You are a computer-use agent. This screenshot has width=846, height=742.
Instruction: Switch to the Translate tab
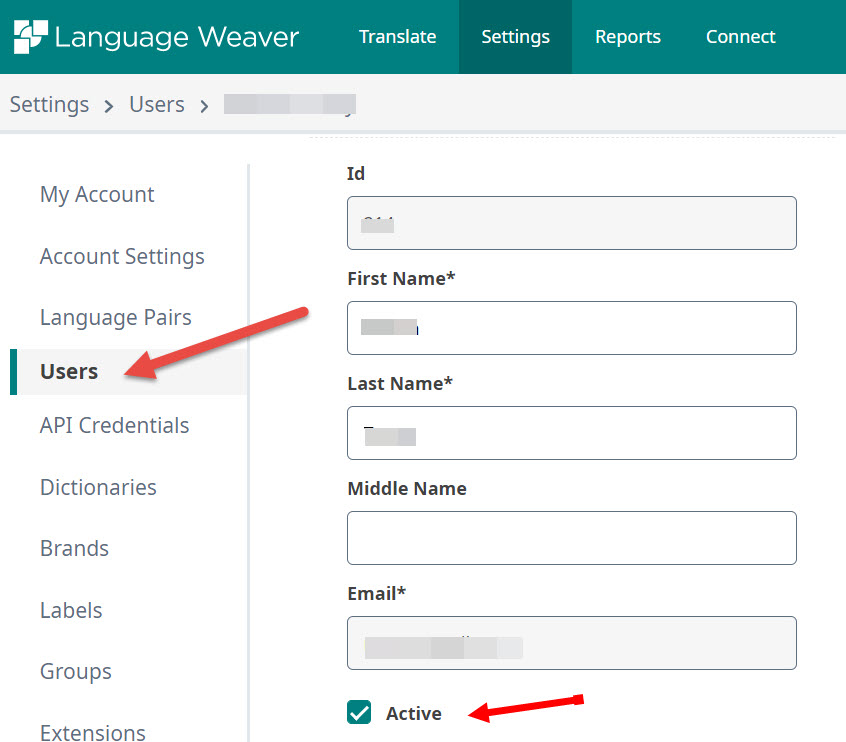pos(397,36)
